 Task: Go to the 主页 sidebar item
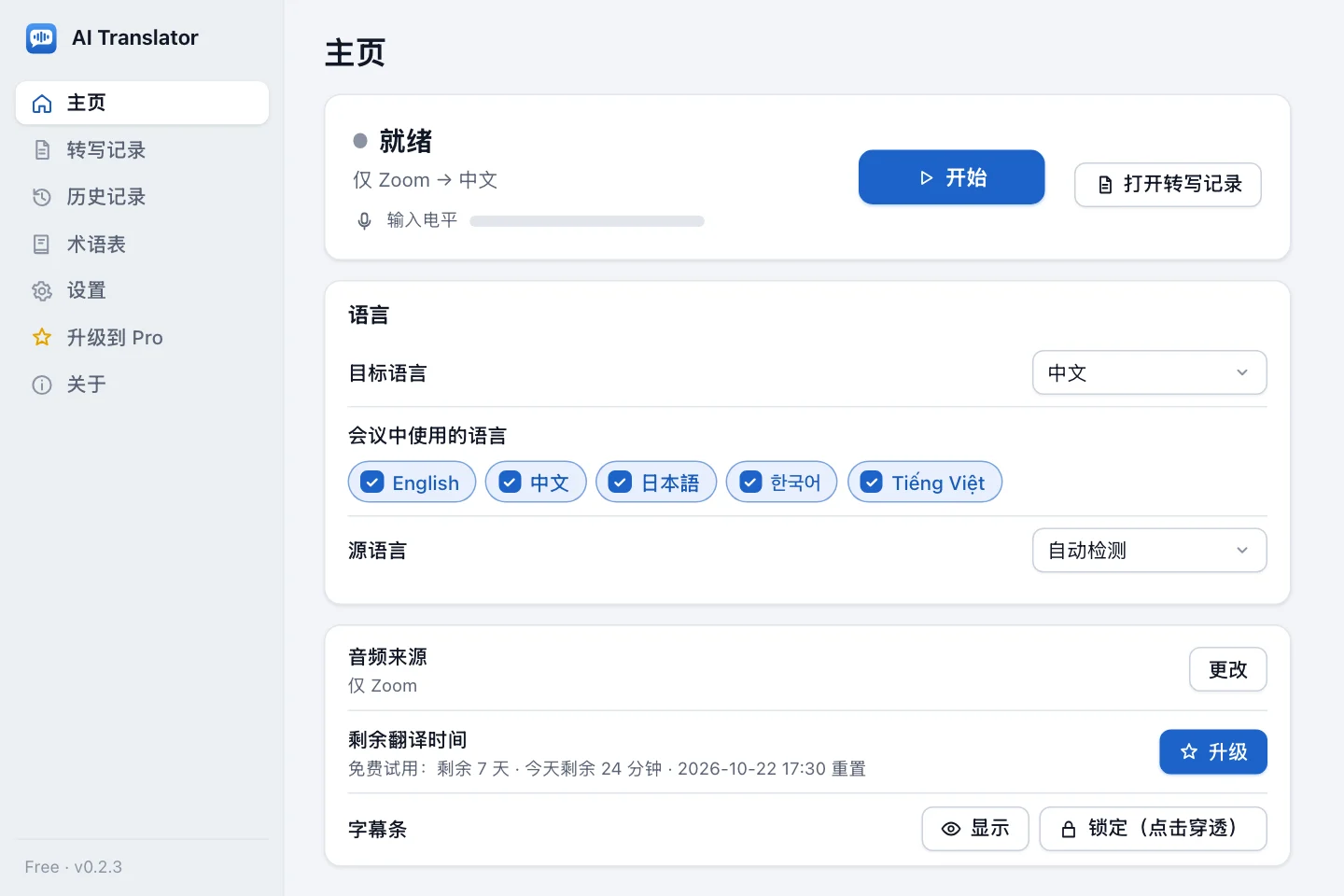[x=142, y=103]
